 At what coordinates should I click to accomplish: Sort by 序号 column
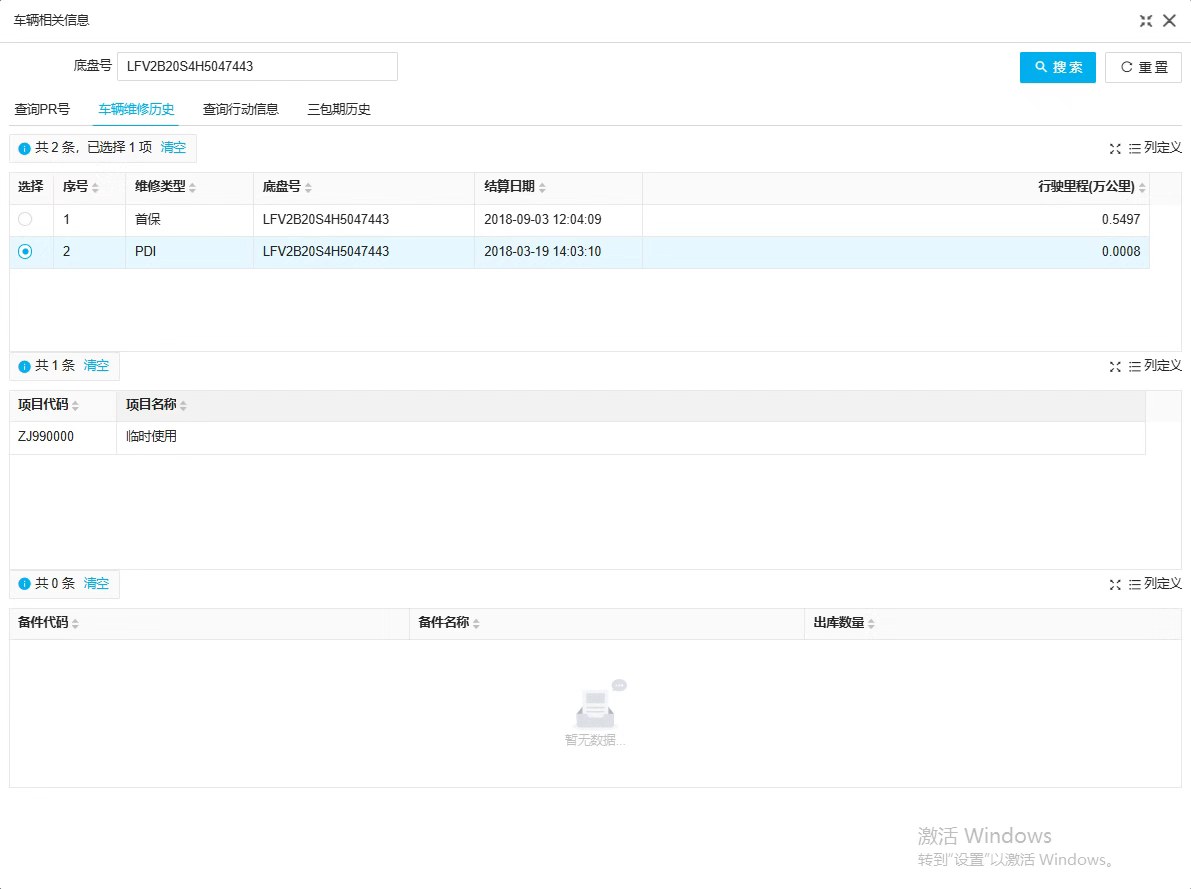click(95, 188)
